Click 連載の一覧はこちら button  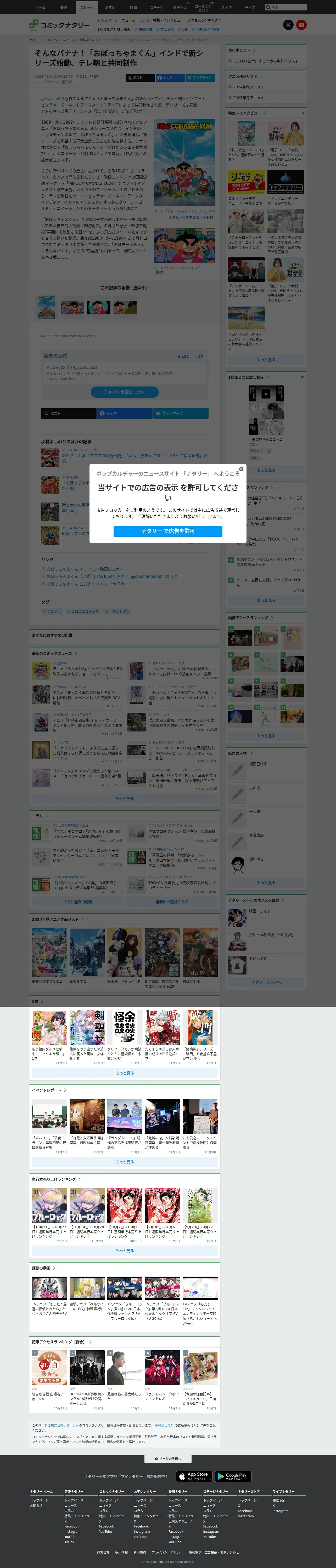click(172, 902)
